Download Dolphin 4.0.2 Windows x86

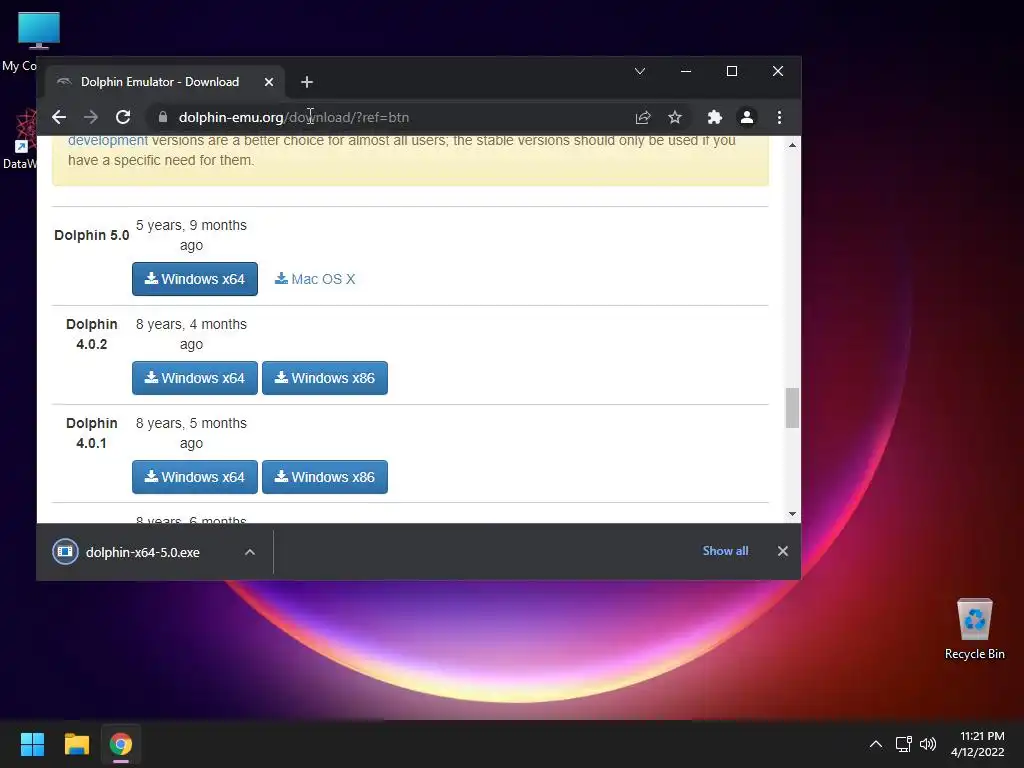pyautogui.click(x=325, y=378)
